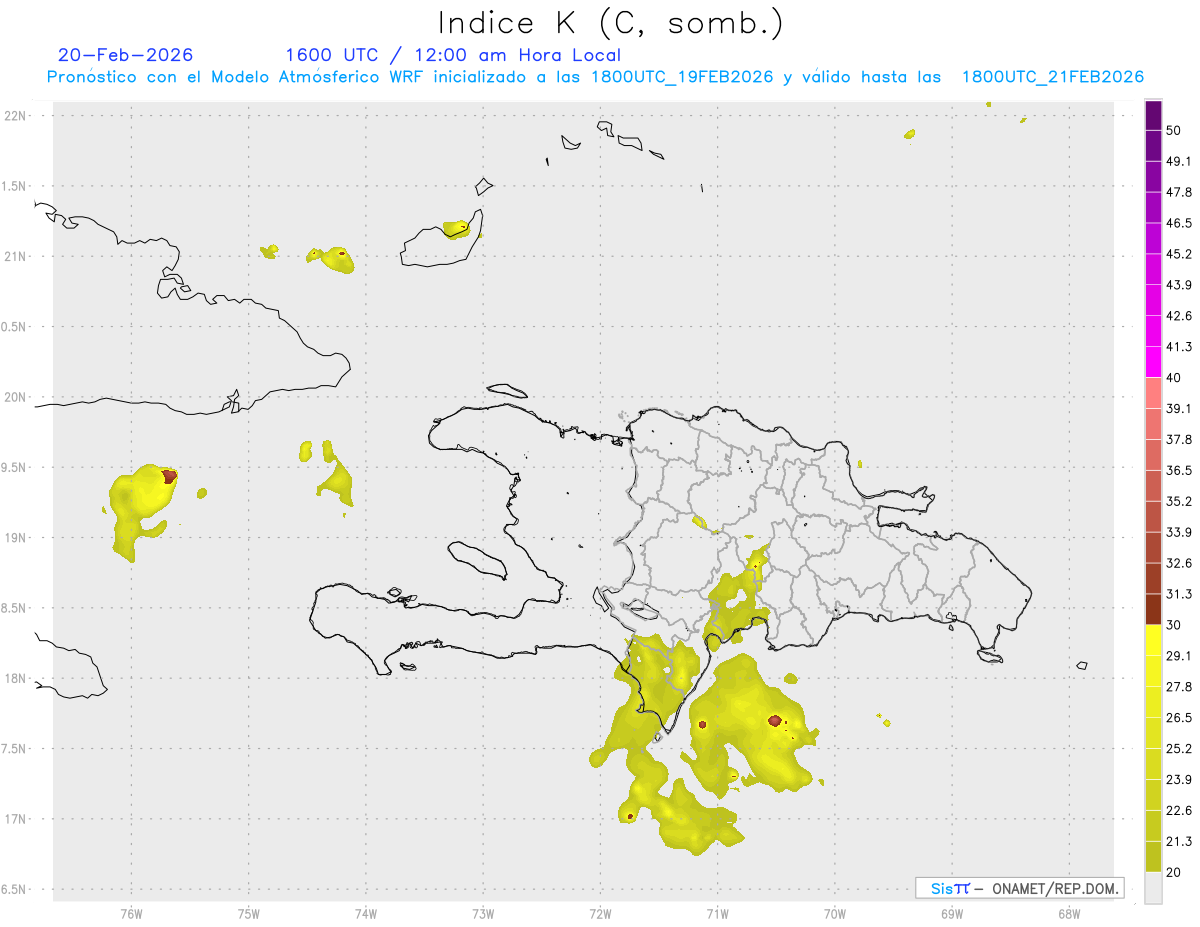Select the "23.9" color scale value
This screenshot has width=1200, height=927.
pos(1179,779)
